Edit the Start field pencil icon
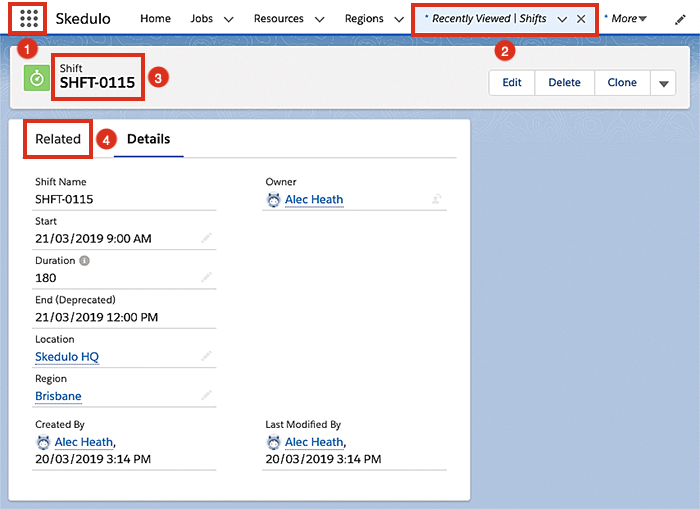Viewport: 700px width, 509px height. point(206,238)
